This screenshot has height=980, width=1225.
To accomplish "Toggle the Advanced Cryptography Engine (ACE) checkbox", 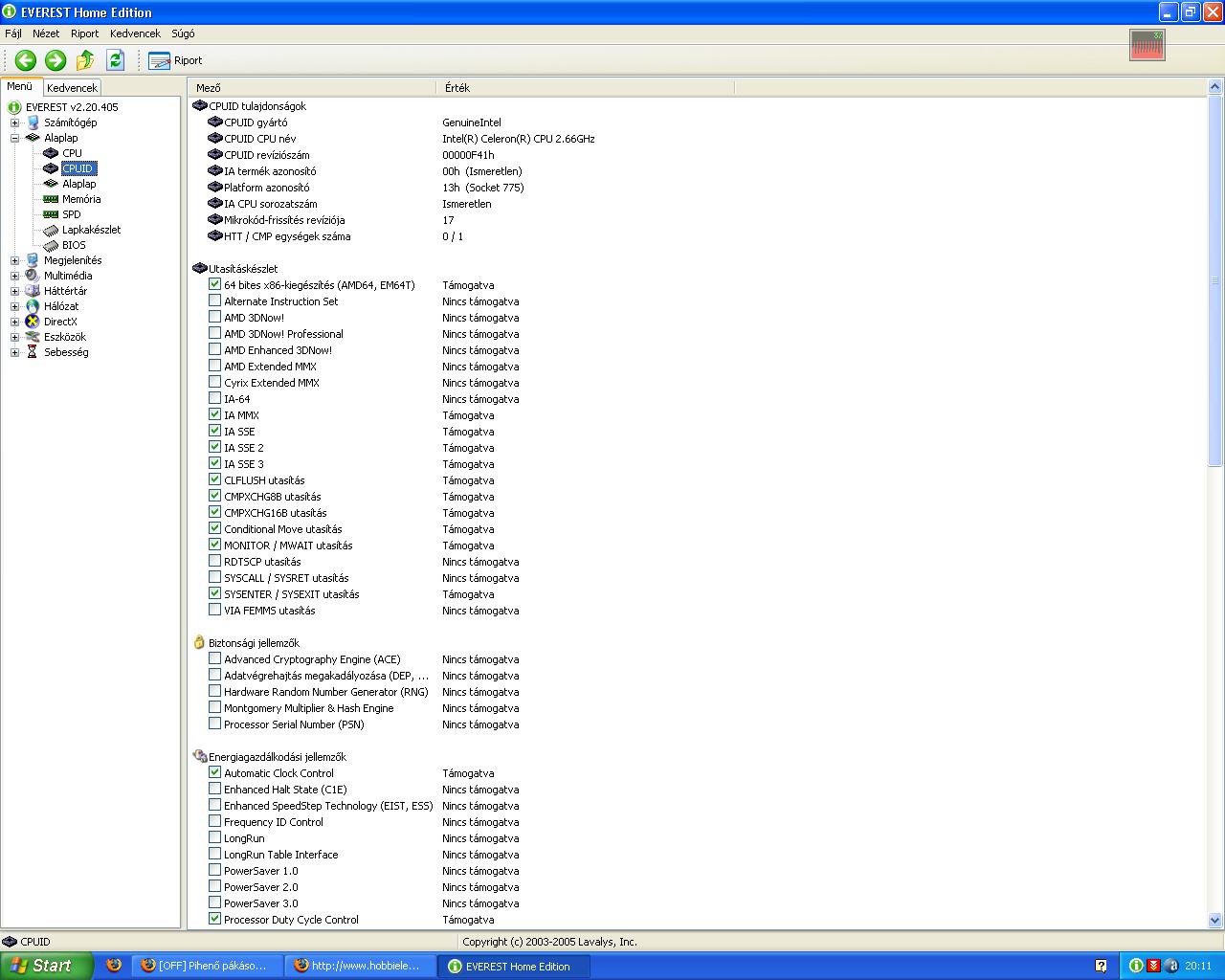I will pyautogui.click(x=214, y=658).
